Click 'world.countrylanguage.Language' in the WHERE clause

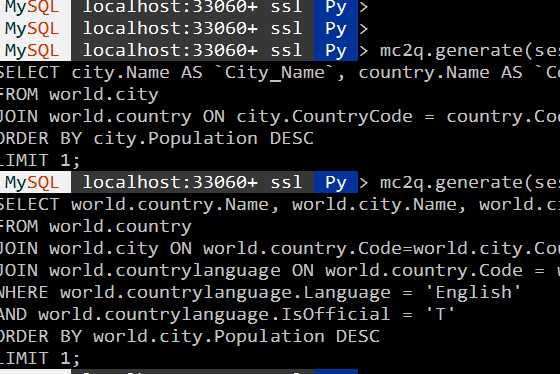tap(225, 293)
